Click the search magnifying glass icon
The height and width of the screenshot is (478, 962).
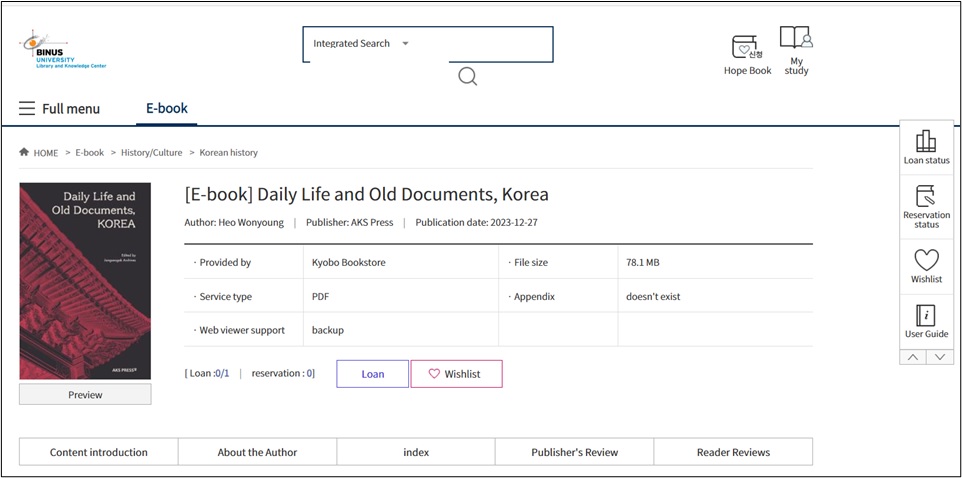coord(467,76)
